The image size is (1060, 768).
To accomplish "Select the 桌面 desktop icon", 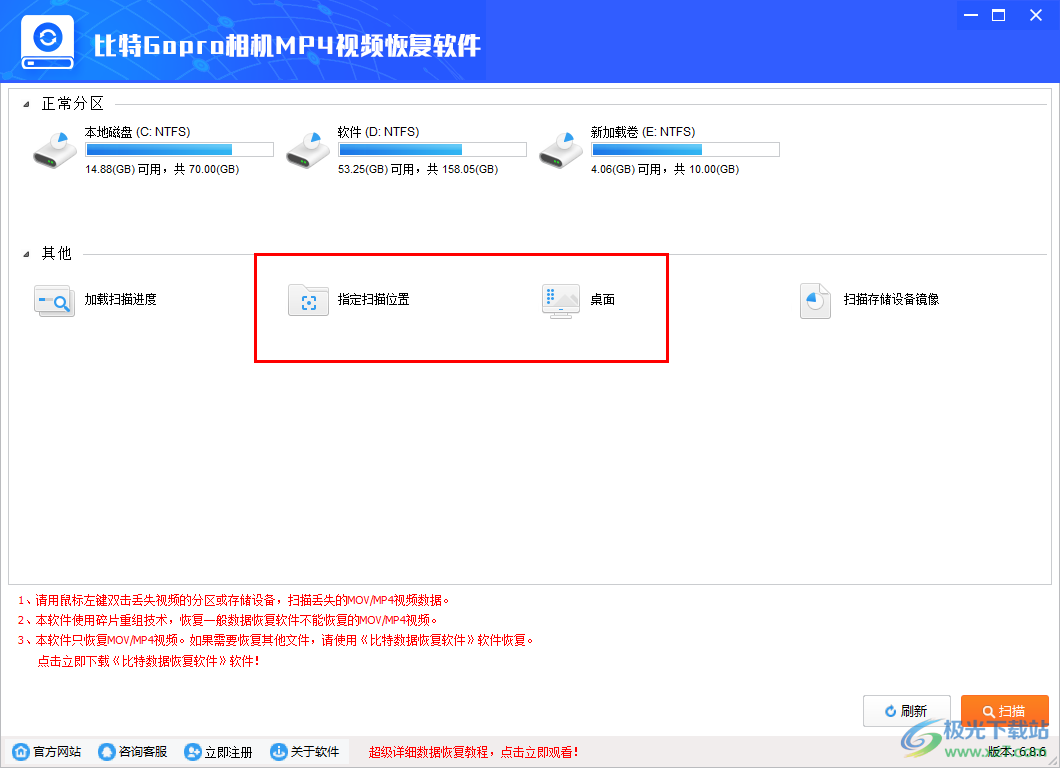I will tap(560, 301).
